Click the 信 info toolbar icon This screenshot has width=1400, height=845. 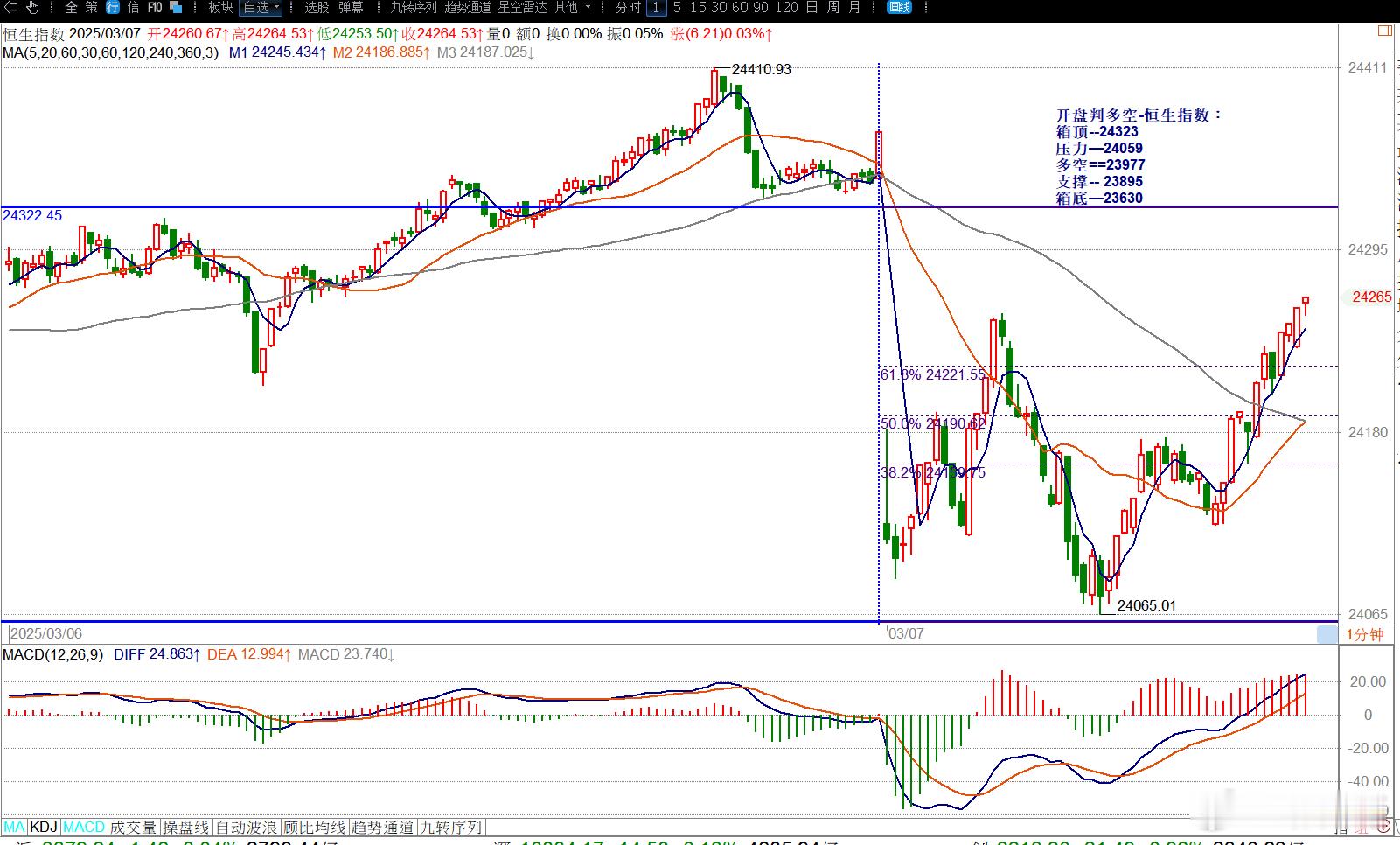[133, 8]
